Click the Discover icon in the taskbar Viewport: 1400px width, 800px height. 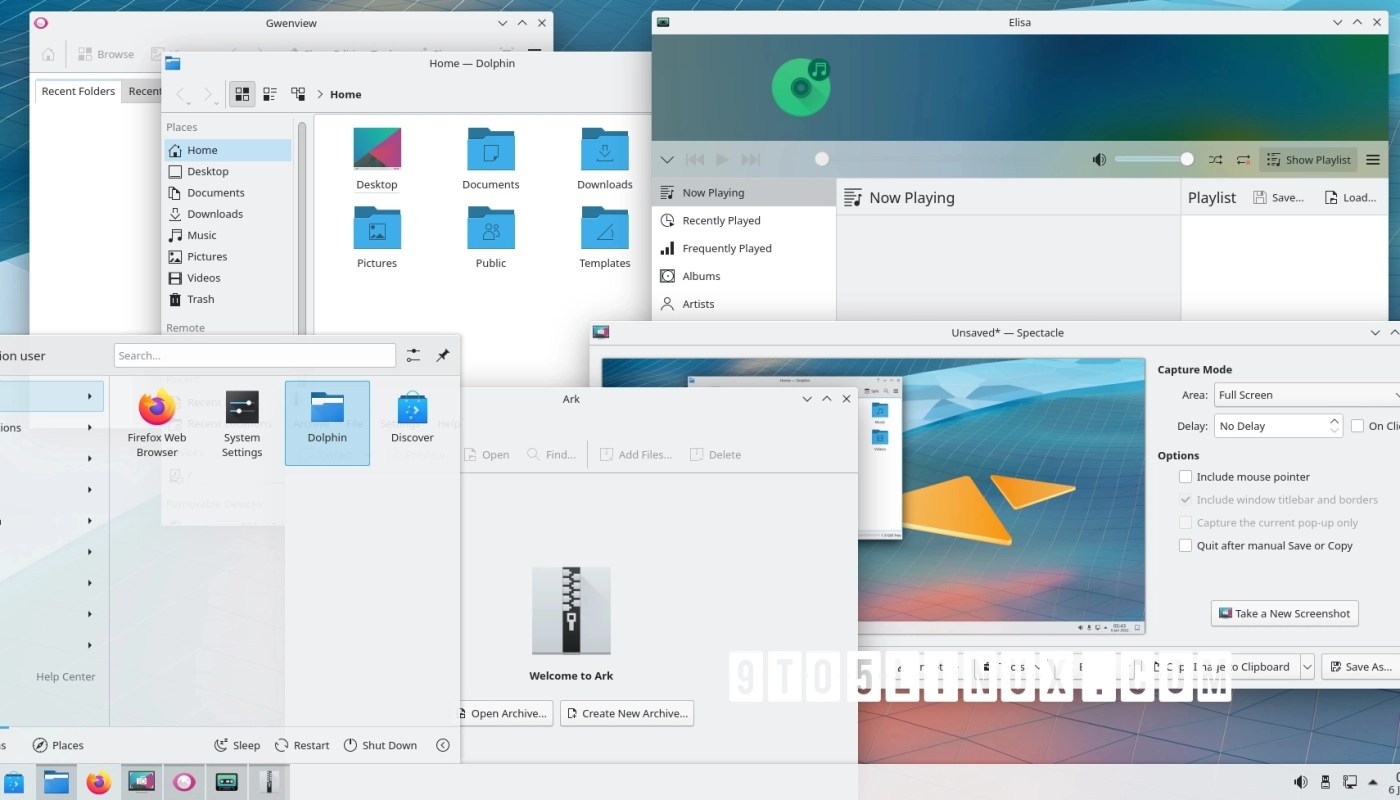click(14, 782)
